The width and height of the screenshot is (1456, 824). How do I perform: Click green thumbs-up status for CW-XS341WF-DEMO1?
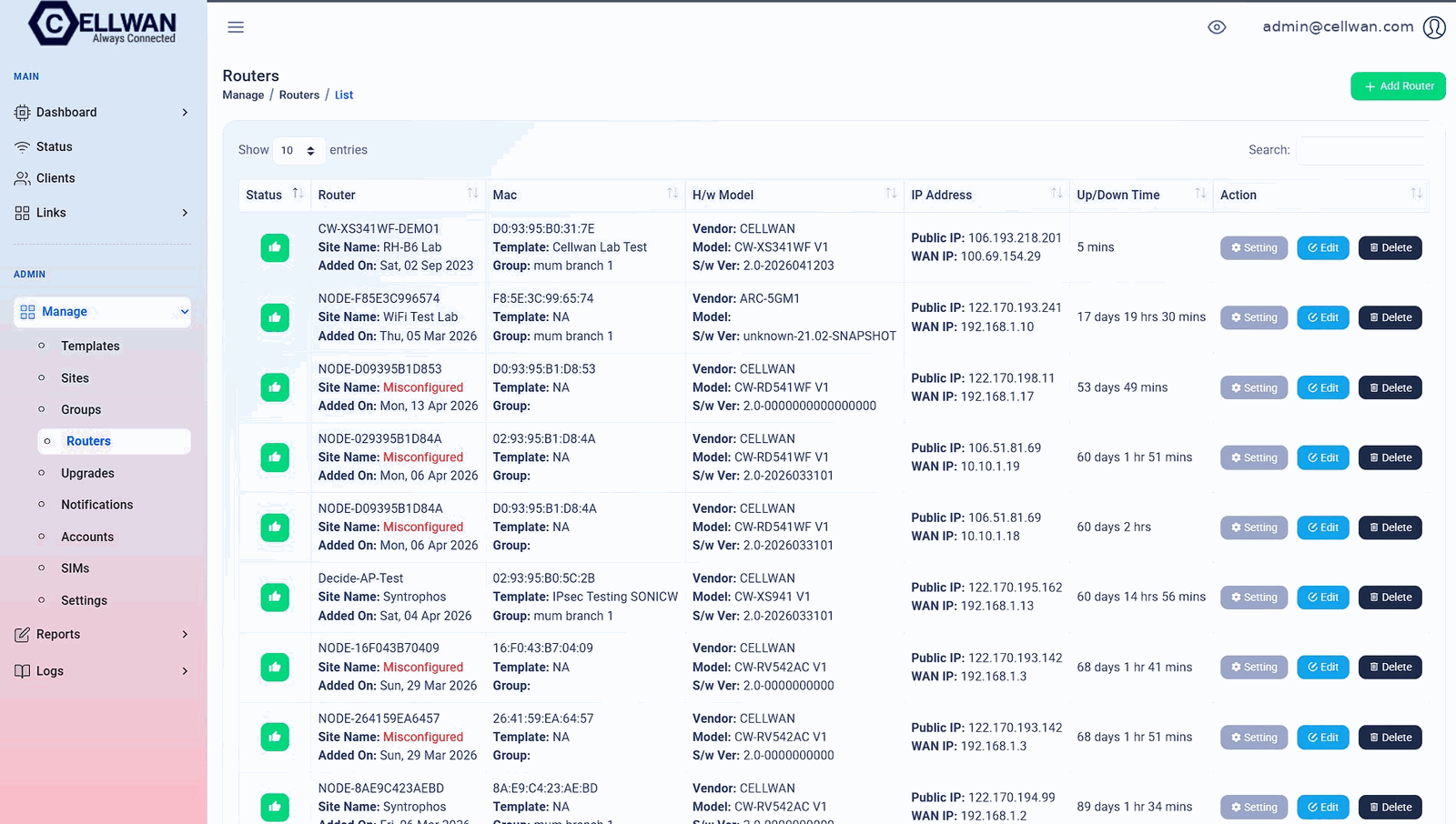click(275, 247)
